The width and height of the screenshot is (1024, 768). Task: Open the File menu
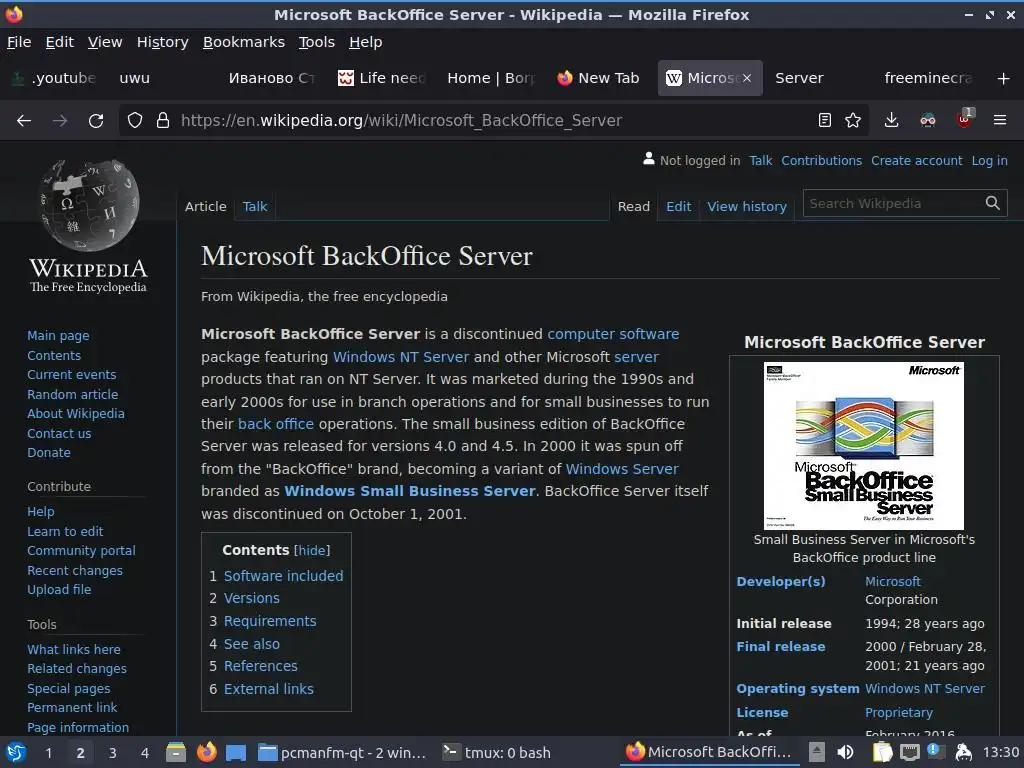tap(19, 42)
